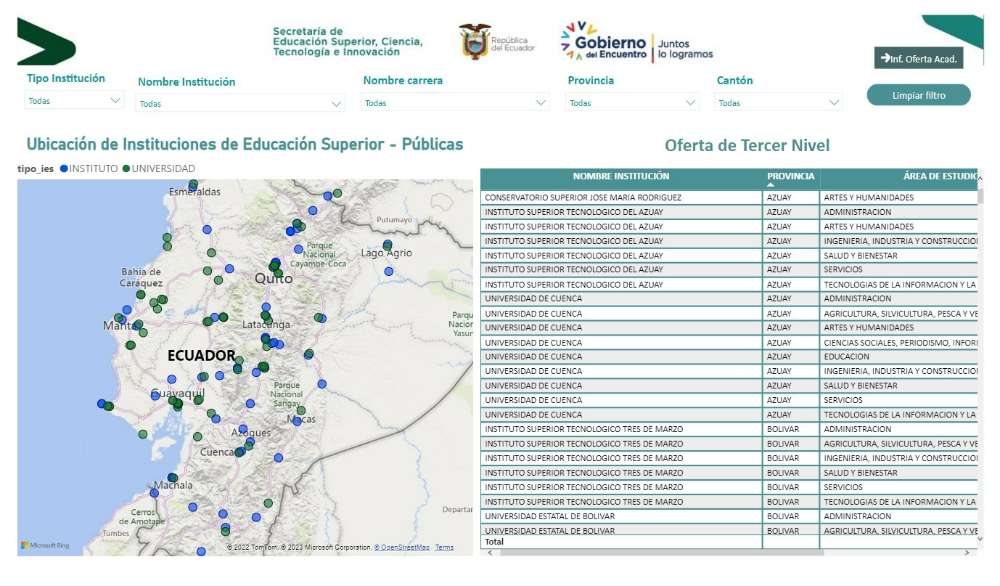Click the República del Ecuador coat of arms
Image resolution: width=1000 pixels, height=586 pixels.
coord(474,42)
